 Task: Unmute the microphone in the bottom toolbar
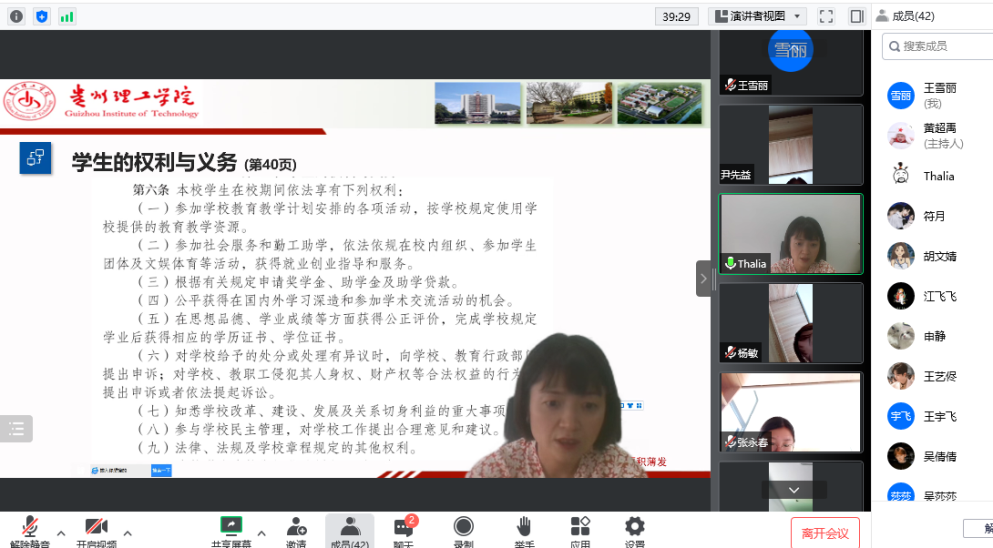[29, 527]
